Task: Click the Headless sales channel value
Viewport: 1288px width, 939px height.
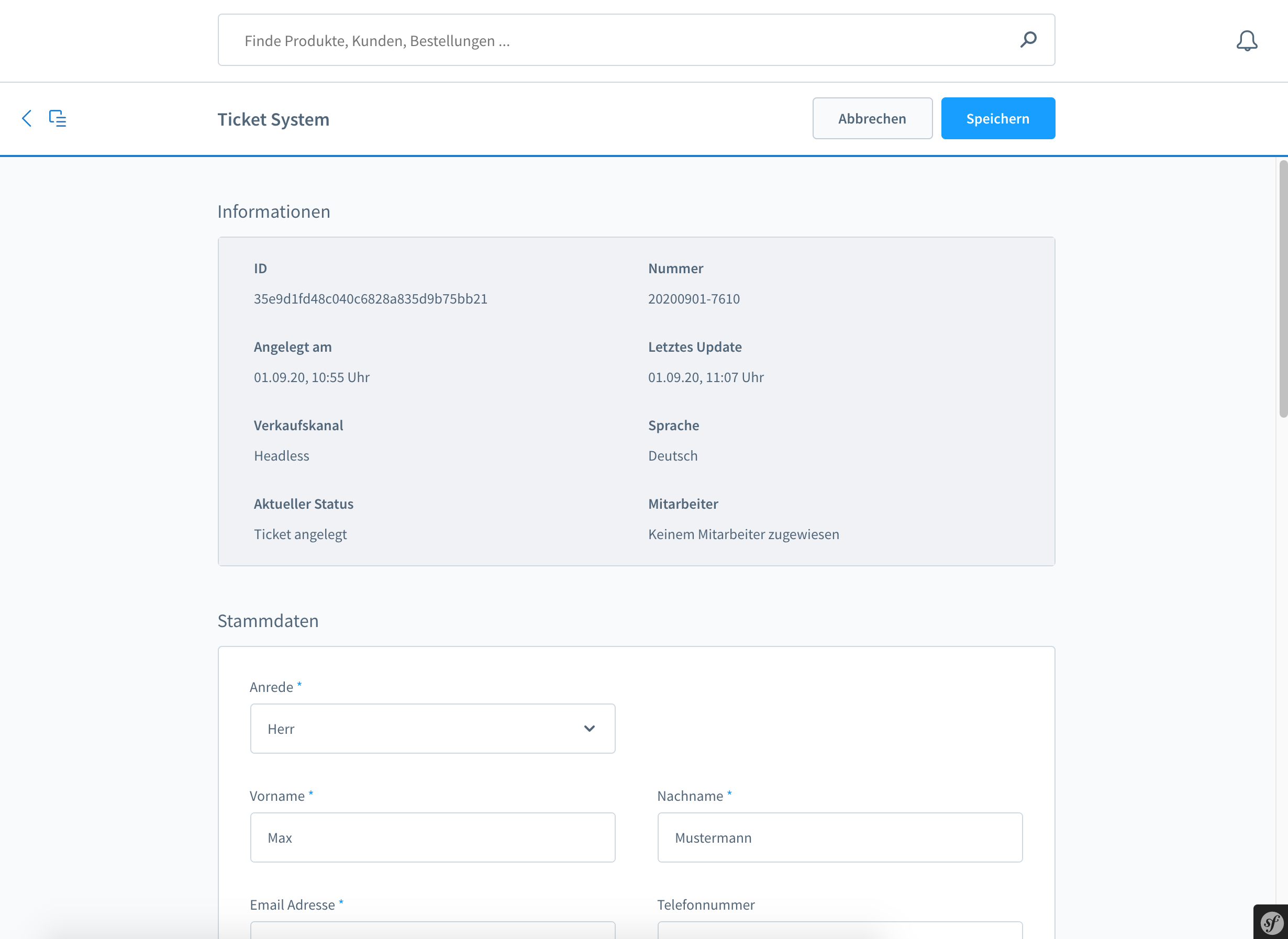Action: pos(282,456)
